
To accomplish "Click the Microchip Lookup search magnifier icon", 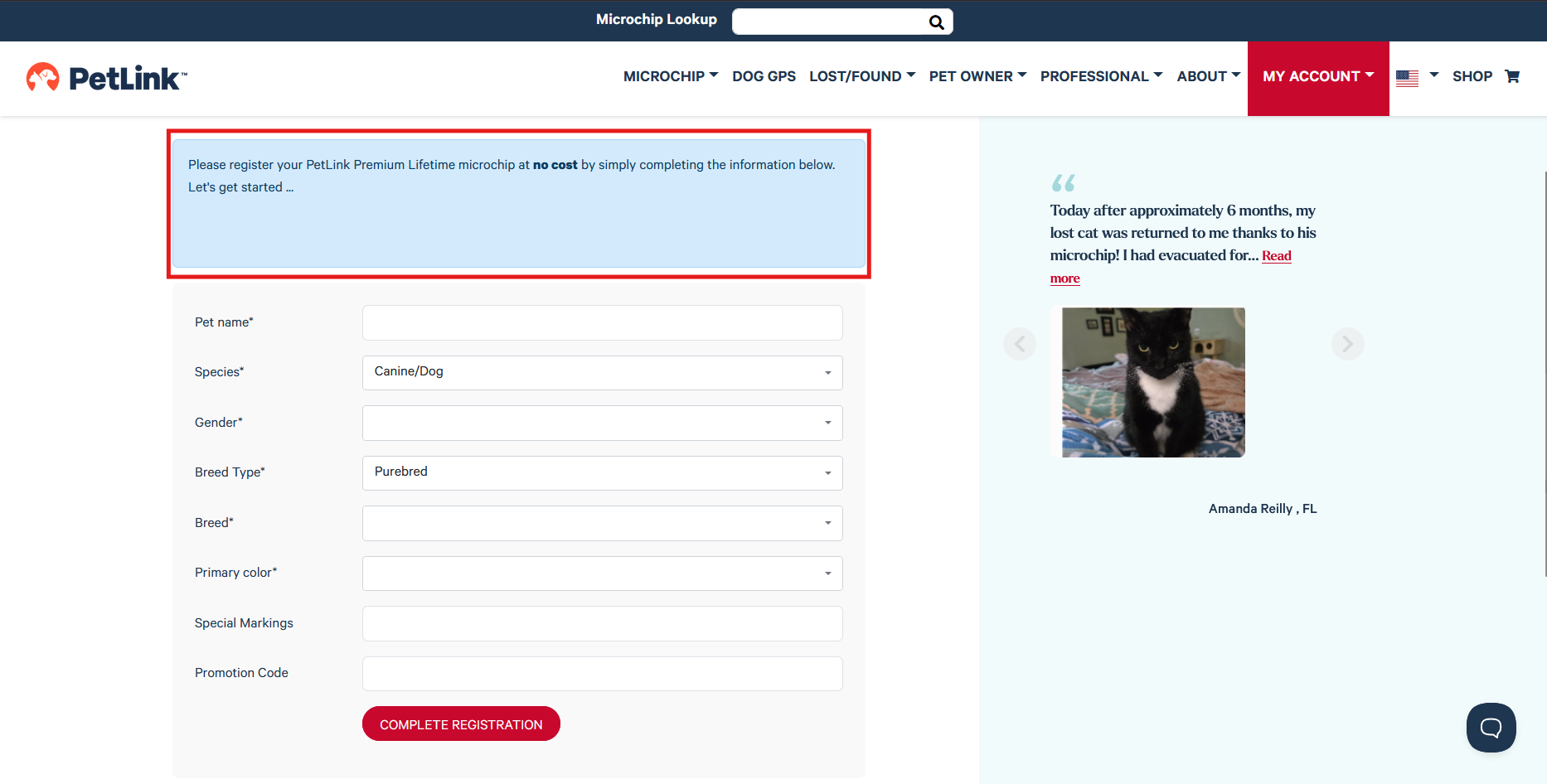I will [x=937, y=22].
